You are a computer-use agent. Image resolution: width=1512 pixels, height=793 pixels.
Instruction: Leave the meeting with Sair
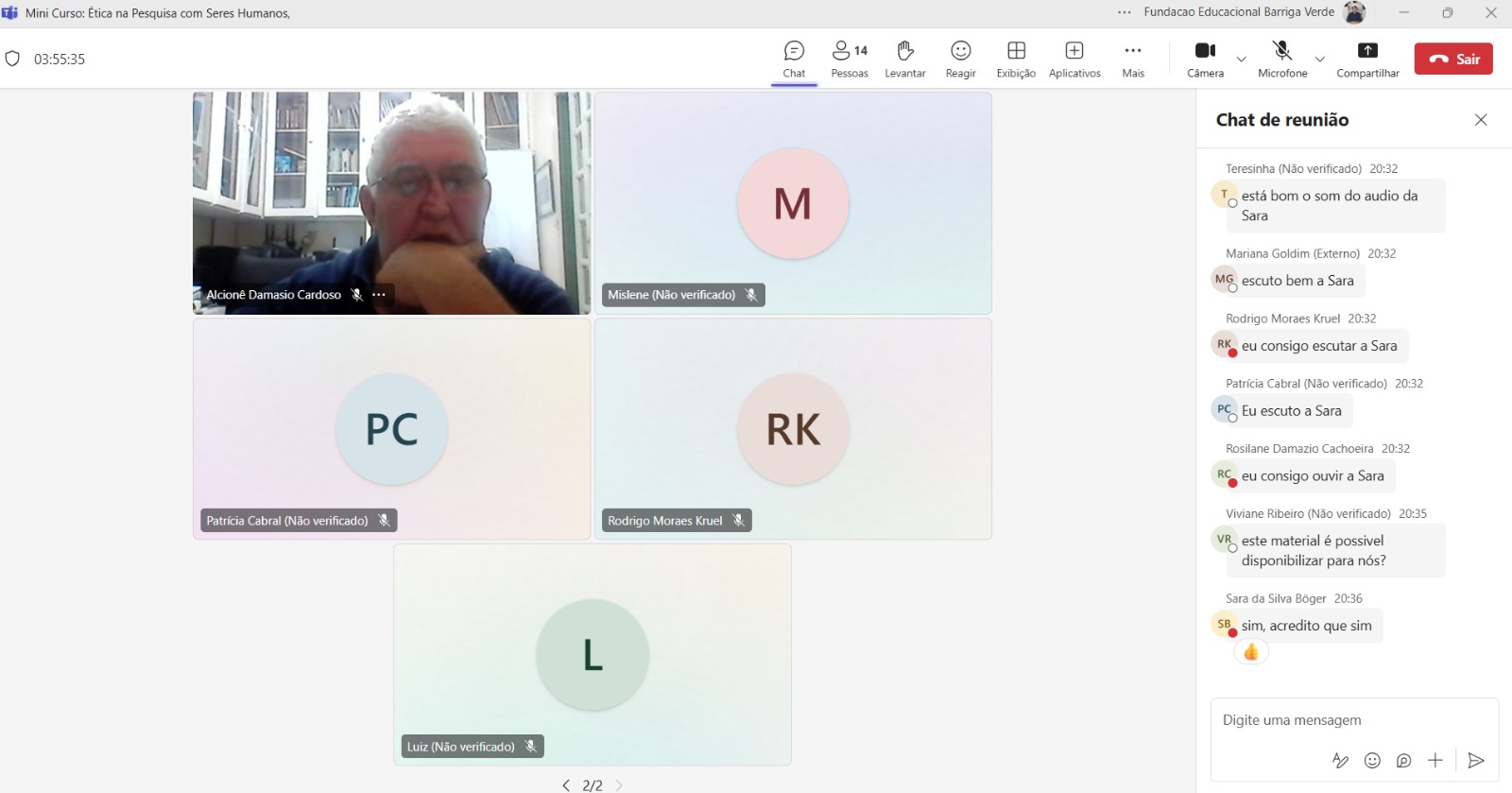click(1453, 59)
